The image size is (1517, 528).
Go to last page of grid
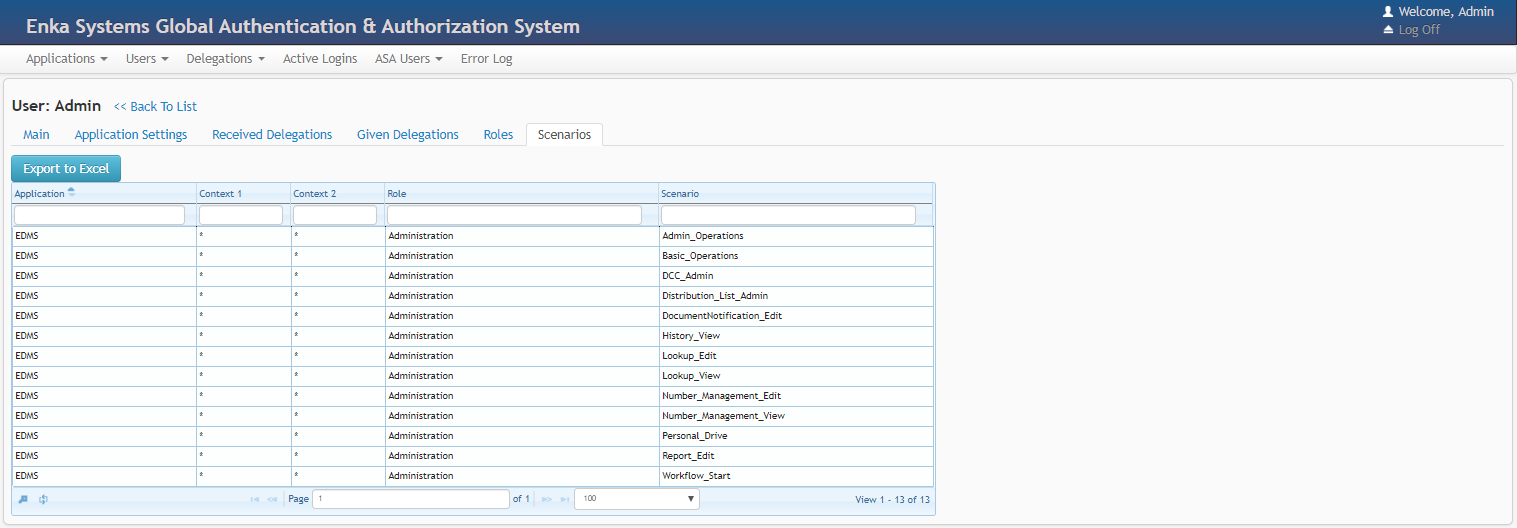click(x=565, y=499)
